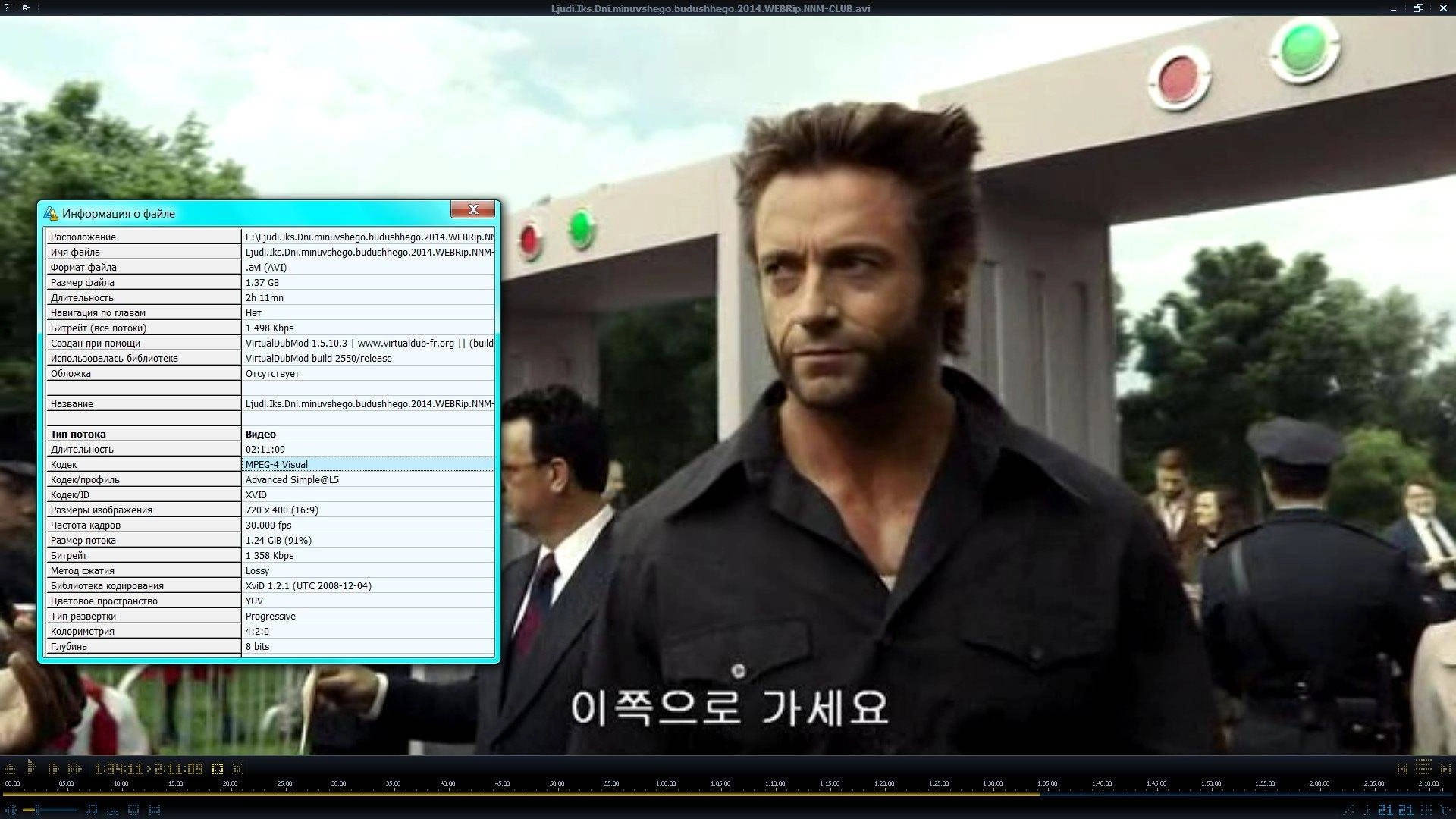The image size is (1456, 819).
Task: Restore the player window size
Action: [1417, 8]
